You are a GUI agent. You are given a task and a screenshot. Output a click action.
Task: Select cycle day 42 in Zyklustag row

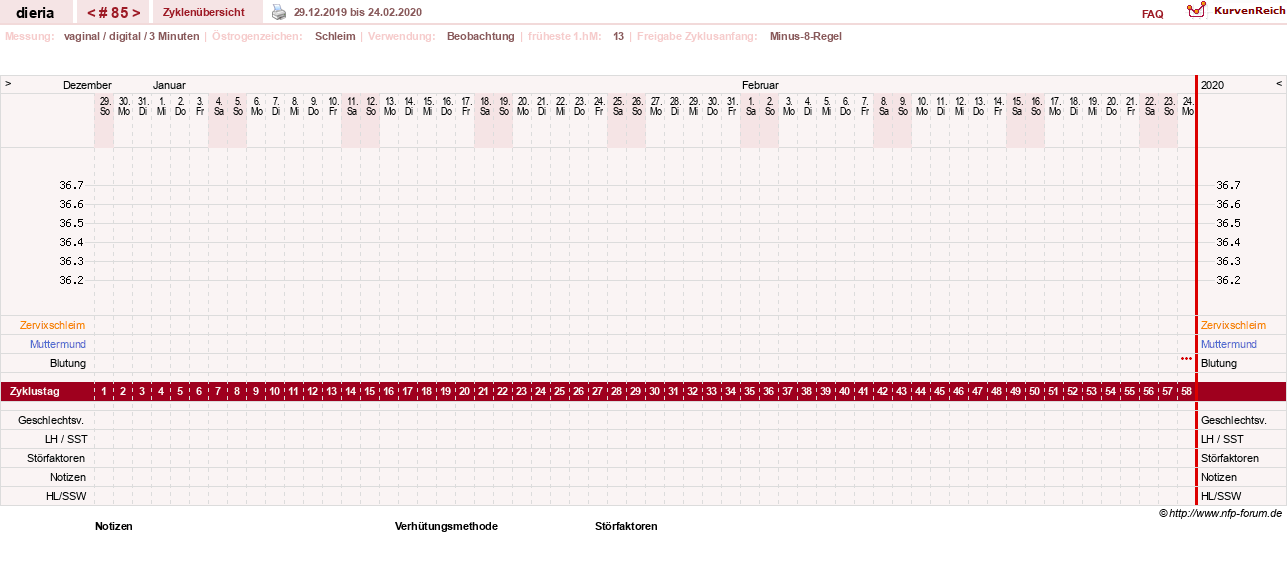(884, 391)
